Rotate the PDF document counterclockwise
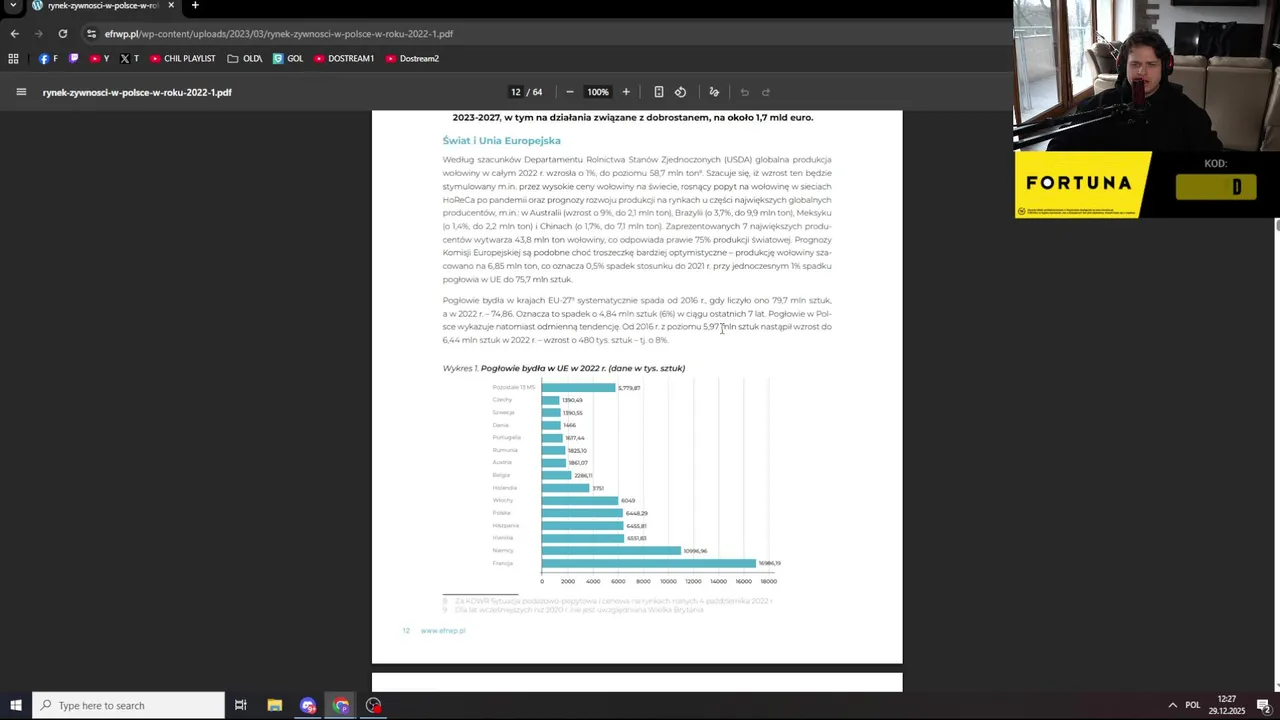The image size is (1280, 720). click(680, 92)
